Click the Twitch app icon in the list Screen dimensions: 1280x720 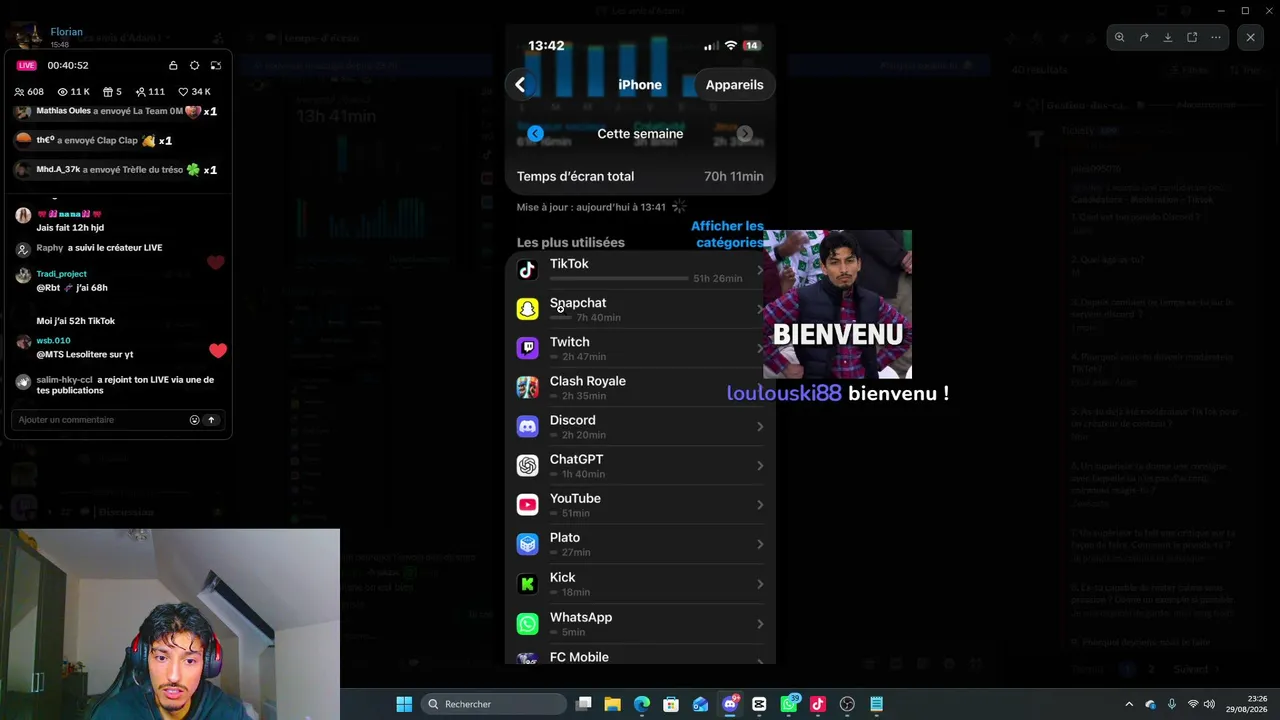[x=527, y=348]
